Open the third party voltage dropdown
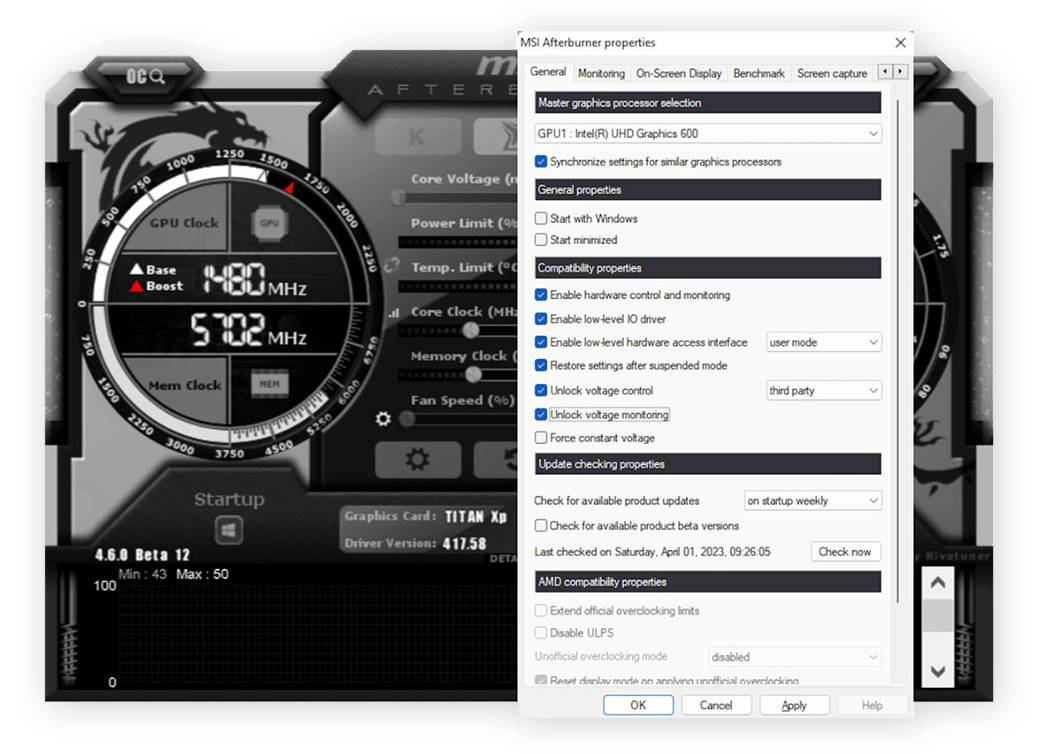1041x754 pixels. (x=823, y=390)
